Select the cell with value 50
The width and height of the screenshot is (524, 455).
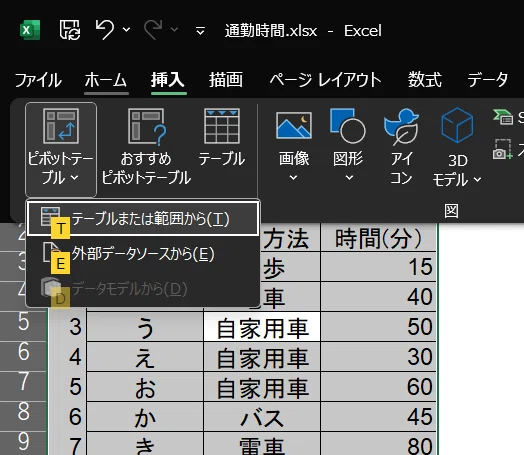tap(379, 327)
